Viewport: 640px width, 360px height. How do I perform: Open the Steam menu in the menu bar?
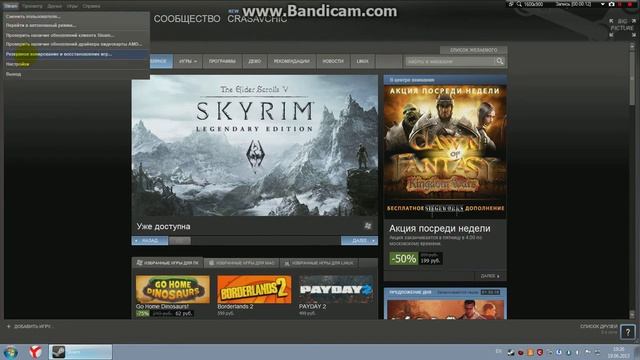tap(11, 6)
